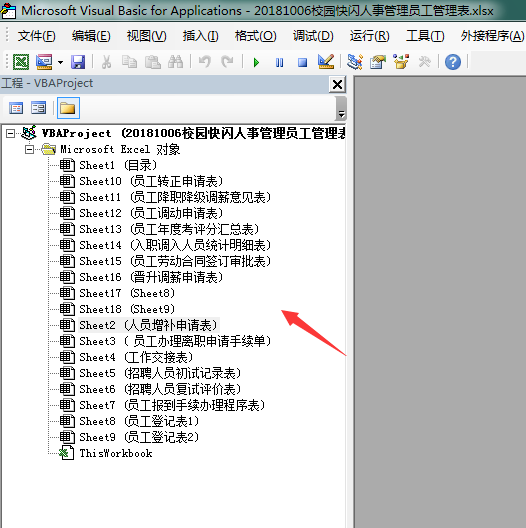Click Reset stop square icon
526x528 pixels.
[x=302, y=63]
